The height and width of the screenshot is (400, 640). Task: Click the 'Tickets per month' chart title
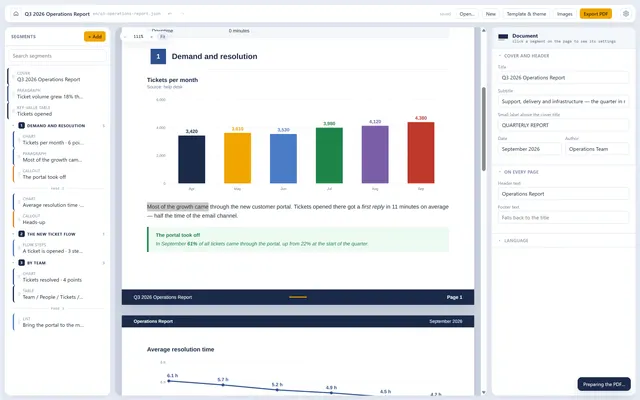(172, 80)
